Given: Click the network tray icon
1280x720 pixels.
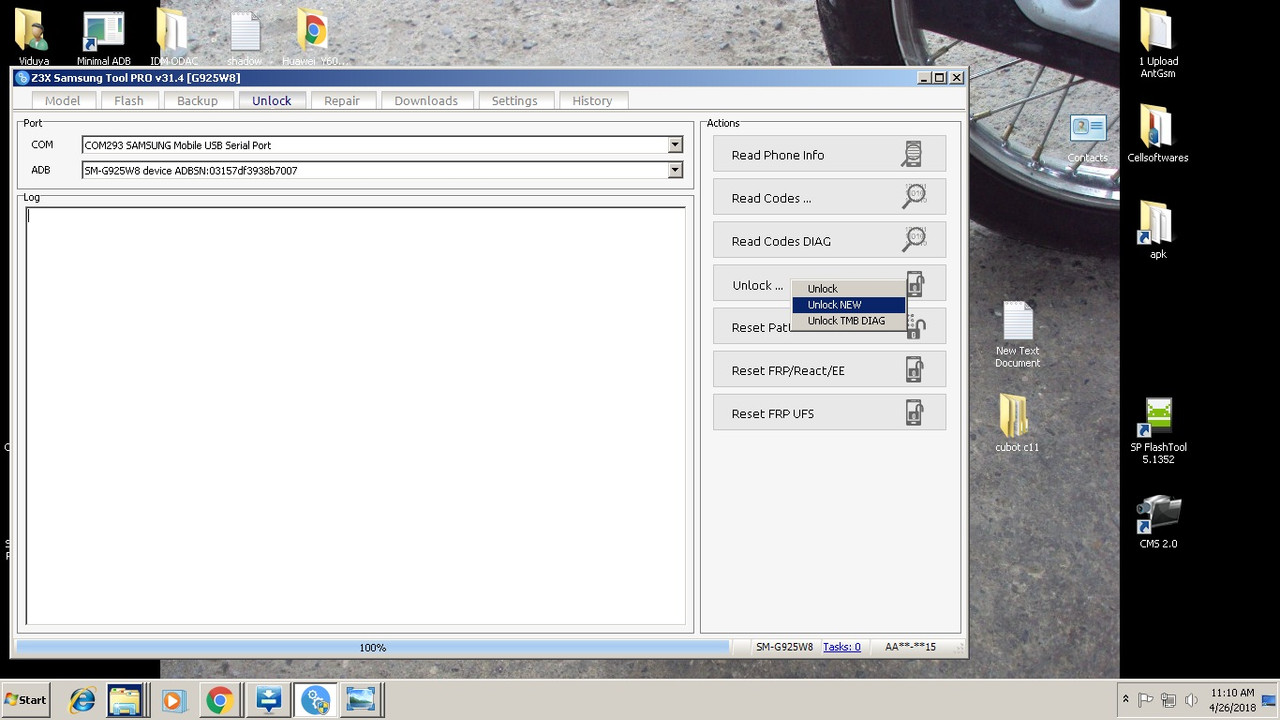Looking at the screenshot, I should pos(1168,700).
